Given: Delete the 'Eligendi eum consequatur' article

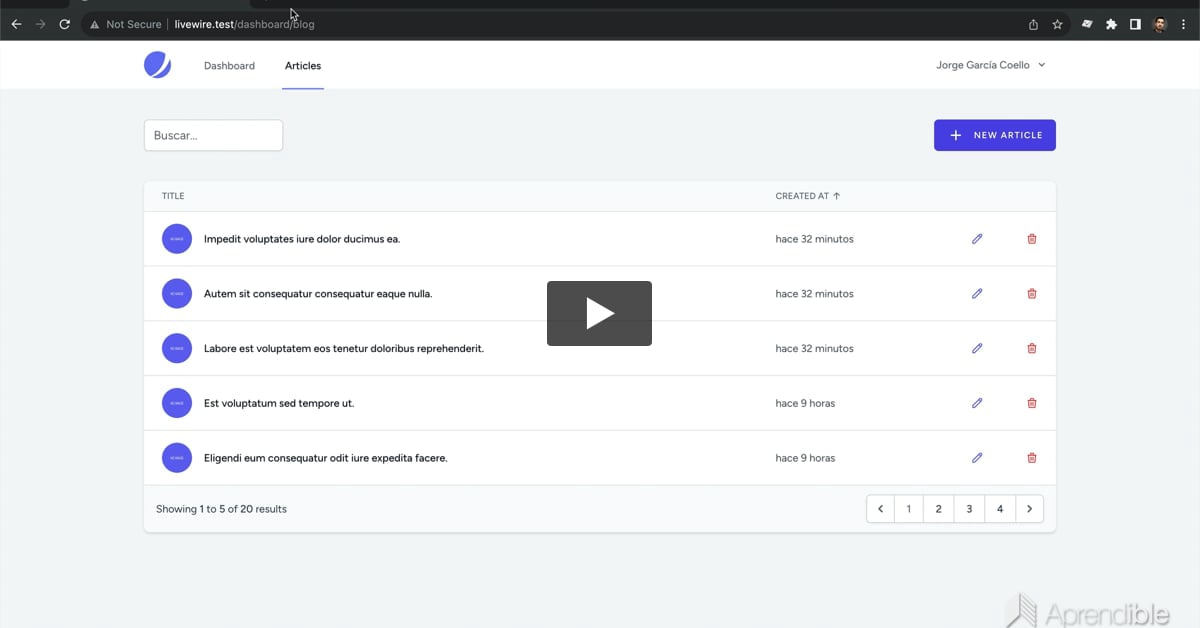Looking at the screenshot, I should coord(1032,458).
